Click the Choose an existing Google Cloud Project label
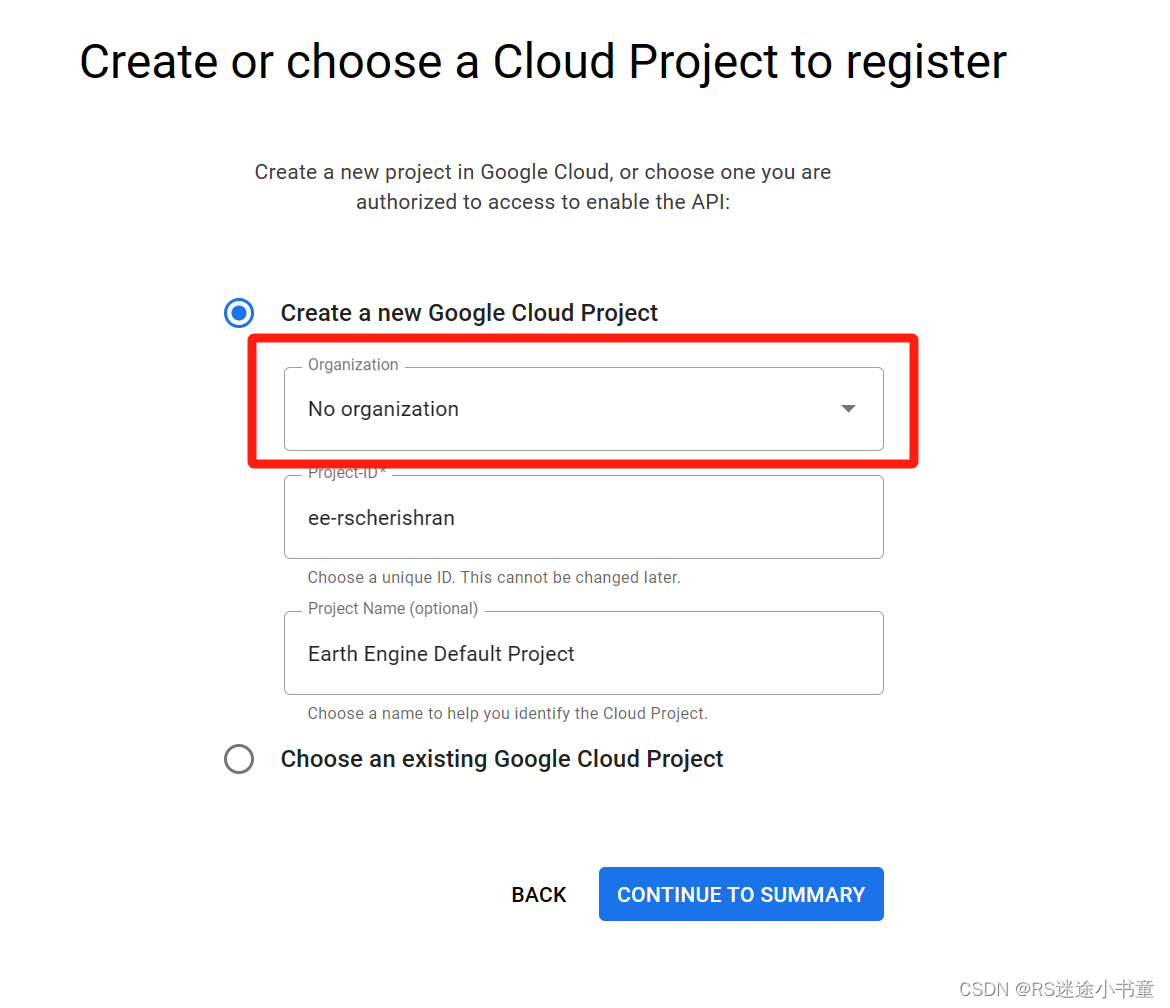The height and width of the screenshot is (1008, 1170). click(x=502, y=759)
